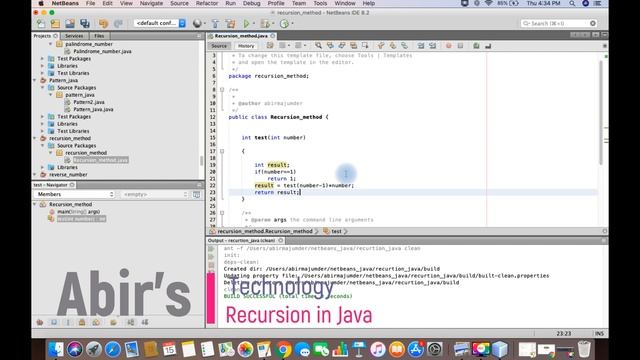Toggle Bookmark icon in editor toolbar
This screenshot has width=640, height=360.
(x=404, y=46)
